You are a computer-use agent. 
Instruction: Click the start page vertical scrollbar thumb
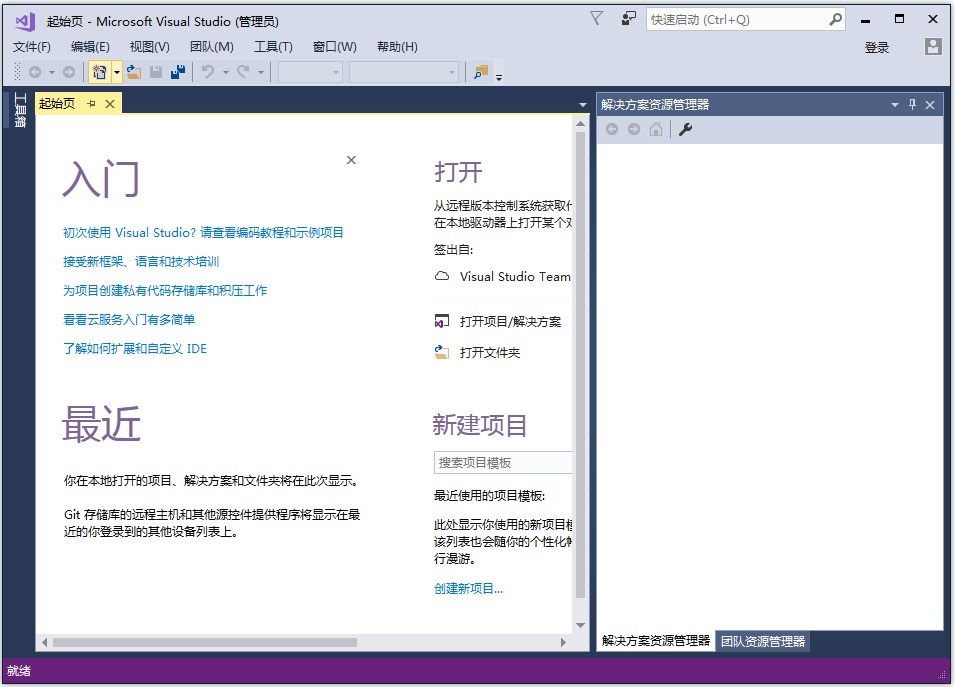[x=580, y=365]
